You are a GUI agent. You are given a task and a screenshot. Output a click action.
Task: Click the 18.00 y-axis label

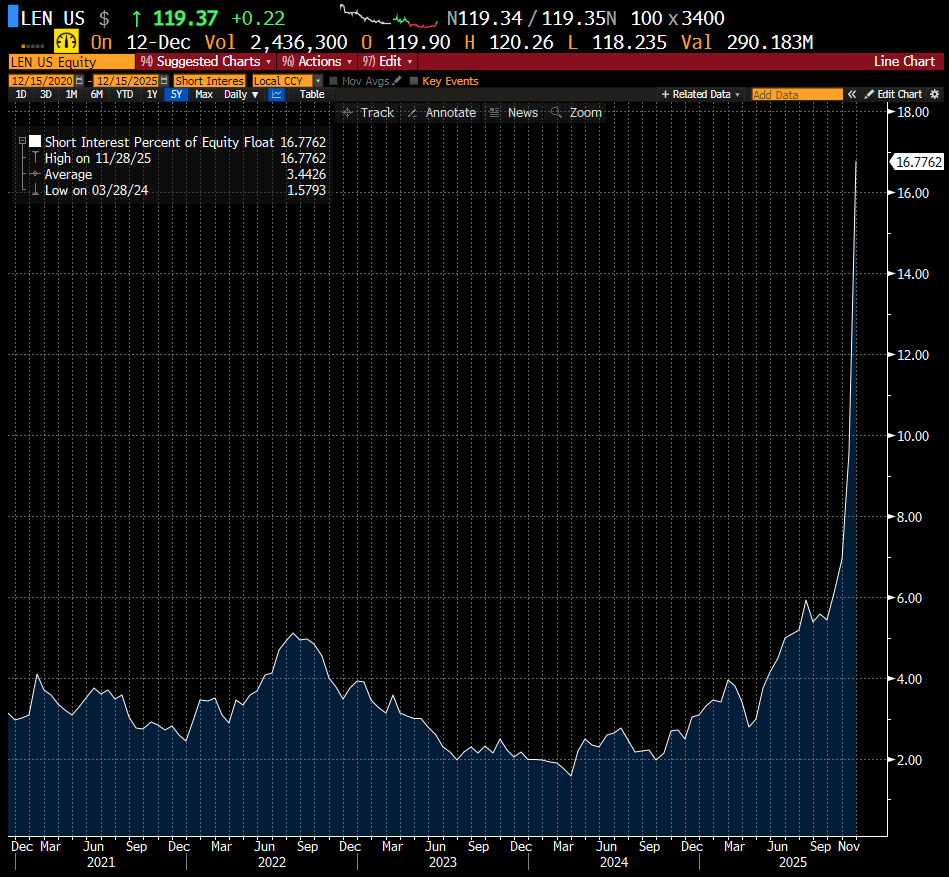coord(913,112)
